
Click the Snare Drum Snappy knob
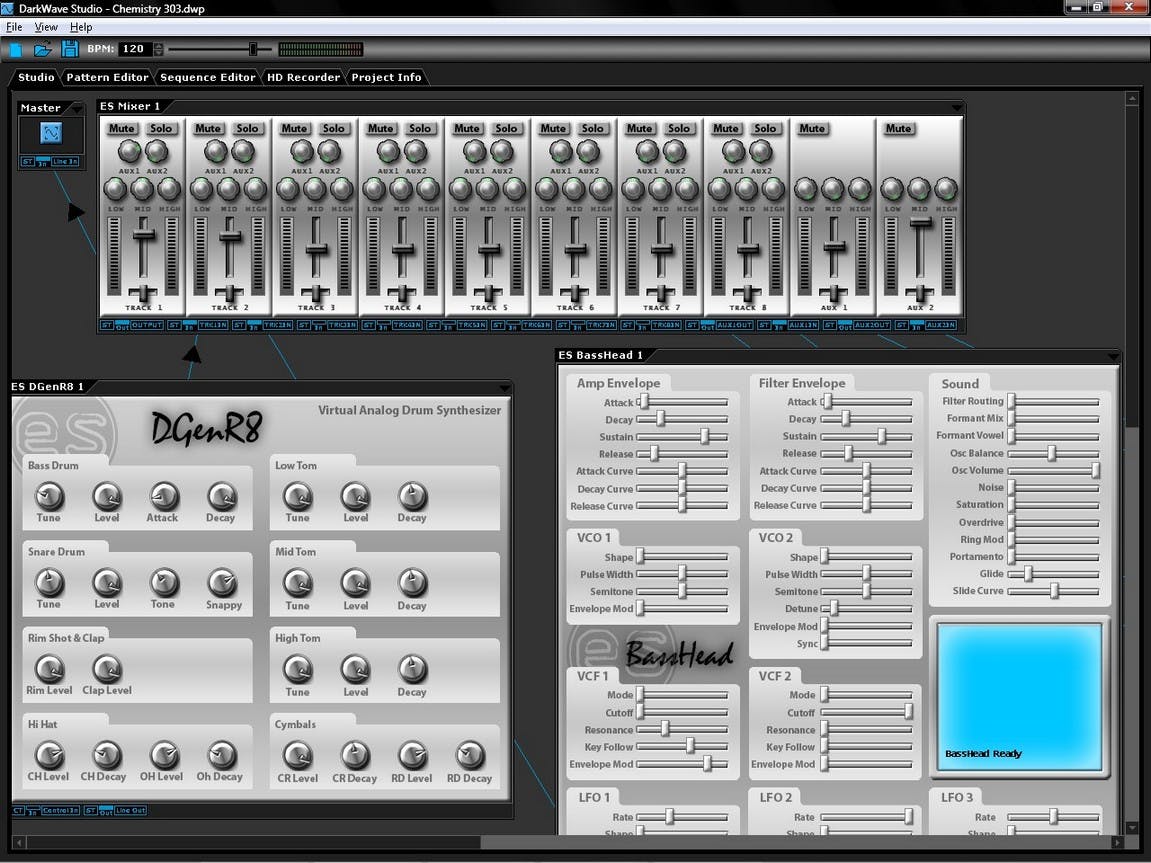(x=222, y=583)
